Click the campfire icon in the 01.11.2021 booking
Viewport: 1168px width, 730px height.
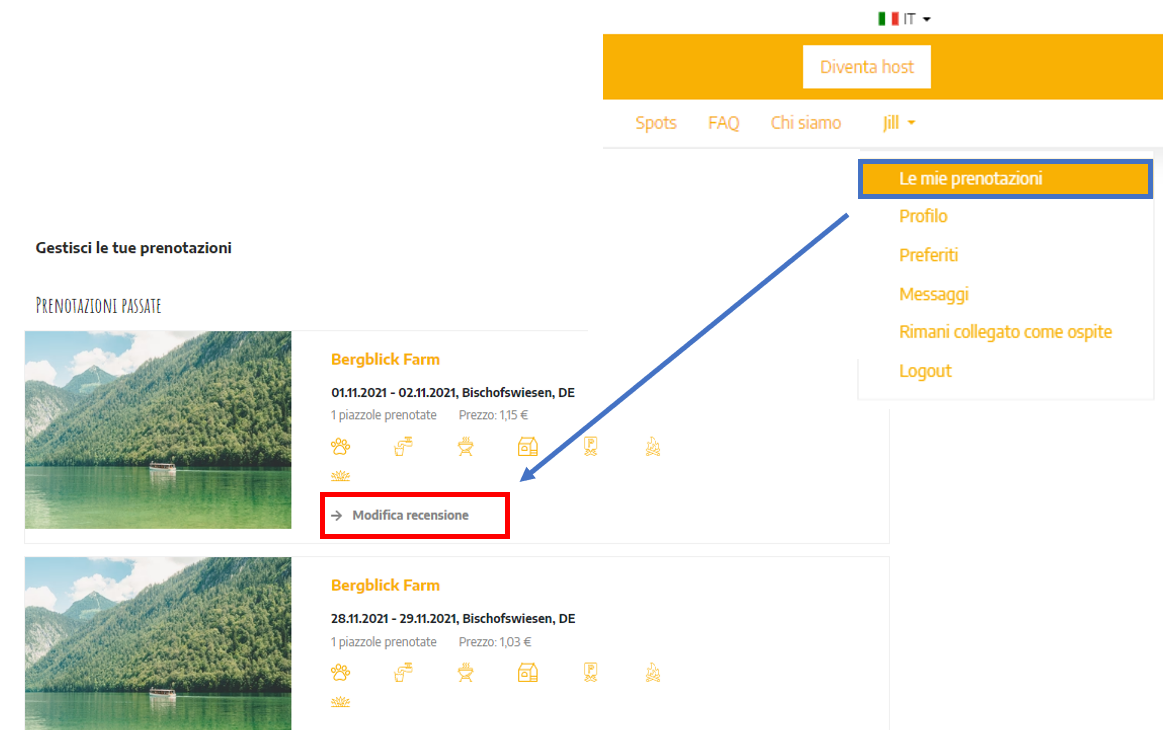tap(653, 446)
